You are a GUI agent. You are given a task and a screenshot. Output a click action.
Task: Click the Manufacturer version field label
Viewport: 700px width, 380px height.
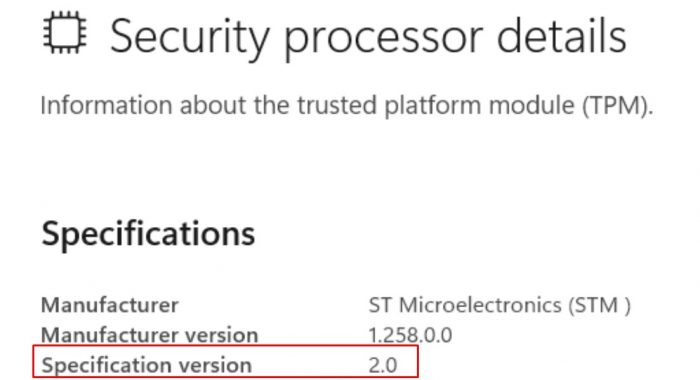150,335
